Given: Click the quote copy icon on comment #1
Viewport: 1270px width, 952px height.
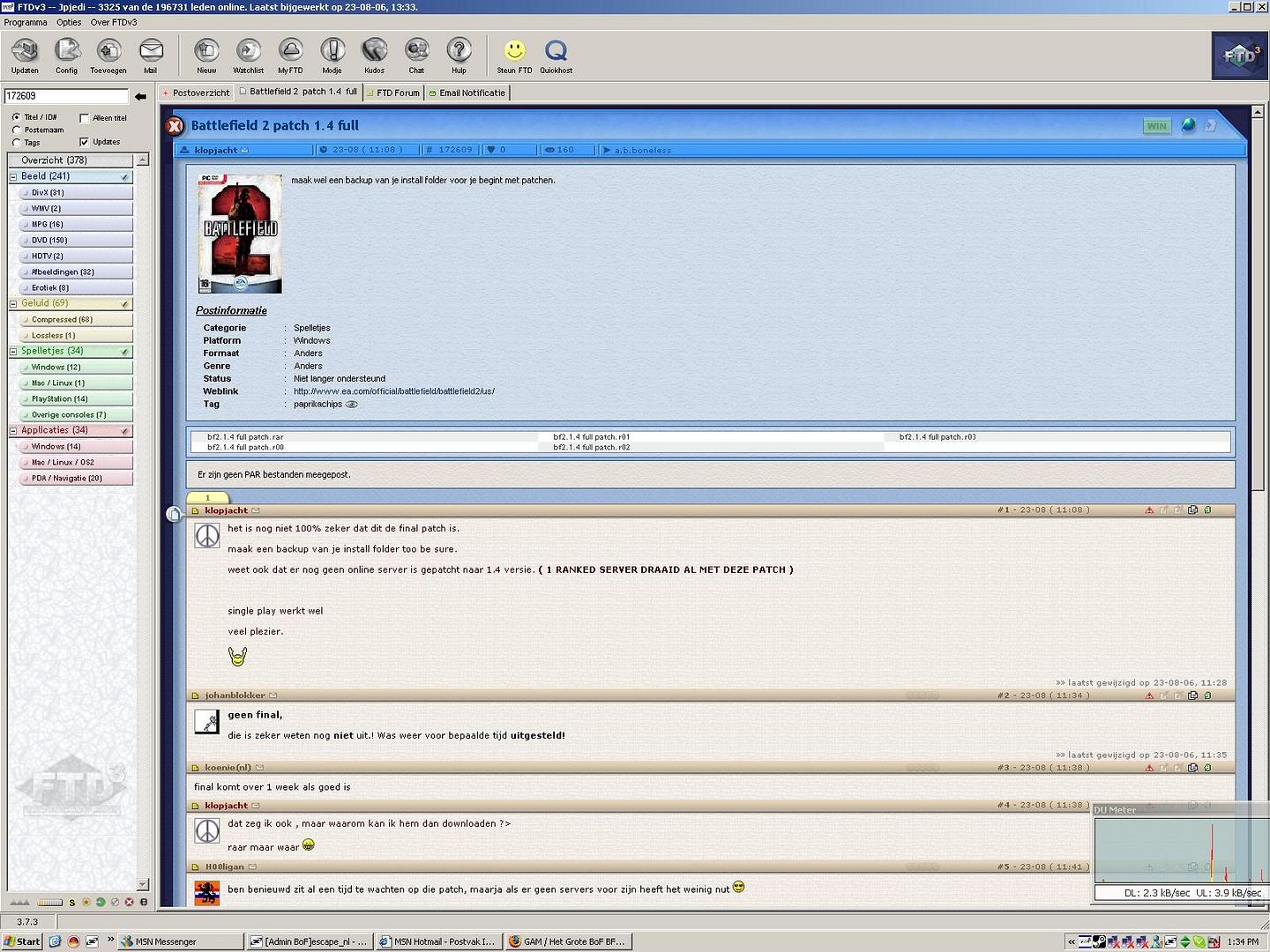Looking at the screenshot, I should coord(1192,509).
